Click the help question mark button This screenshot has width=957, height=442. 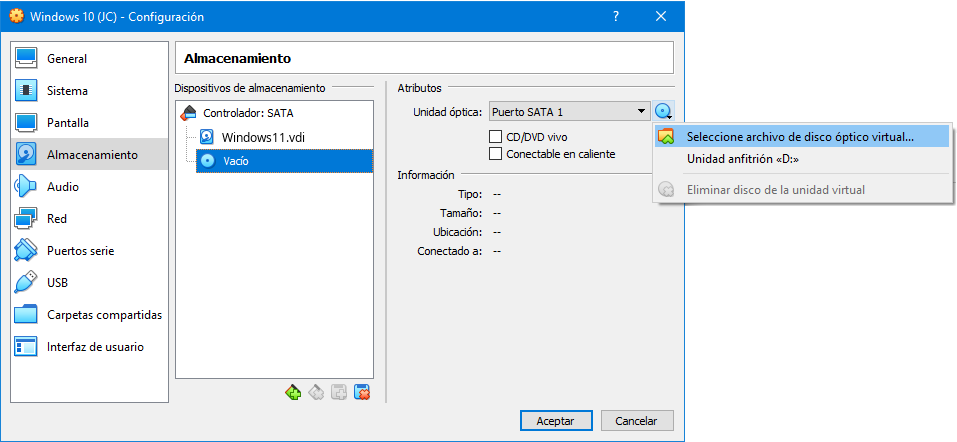(x=615, y=17)
